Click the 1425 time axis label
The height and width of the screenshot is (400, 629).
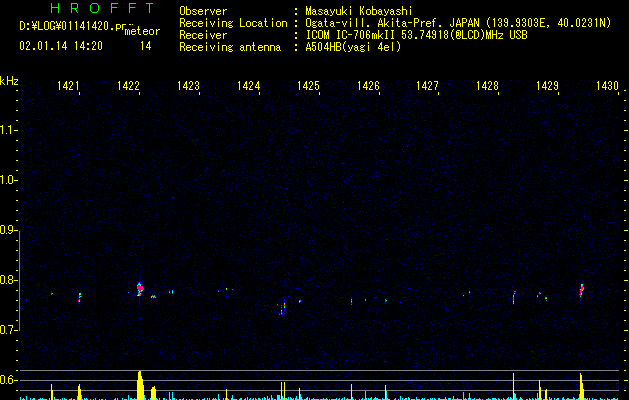point(308,85)
